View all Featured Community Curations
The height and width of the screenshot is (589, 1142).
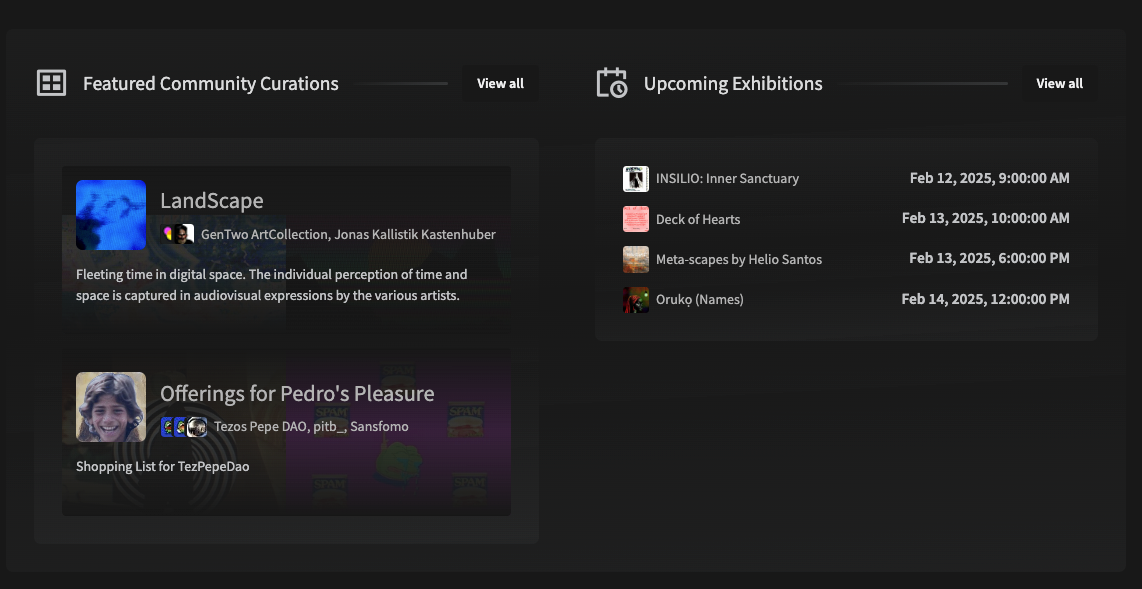coord(500,83)
